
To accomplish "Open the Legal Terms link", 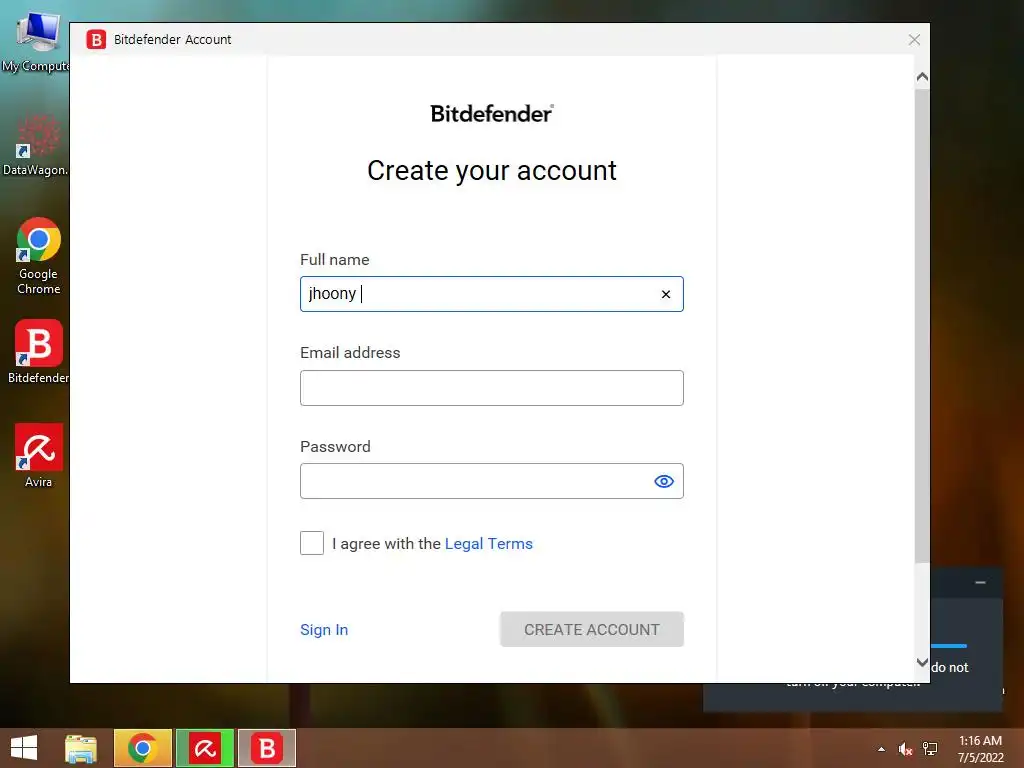I will [x=488, y=543].
